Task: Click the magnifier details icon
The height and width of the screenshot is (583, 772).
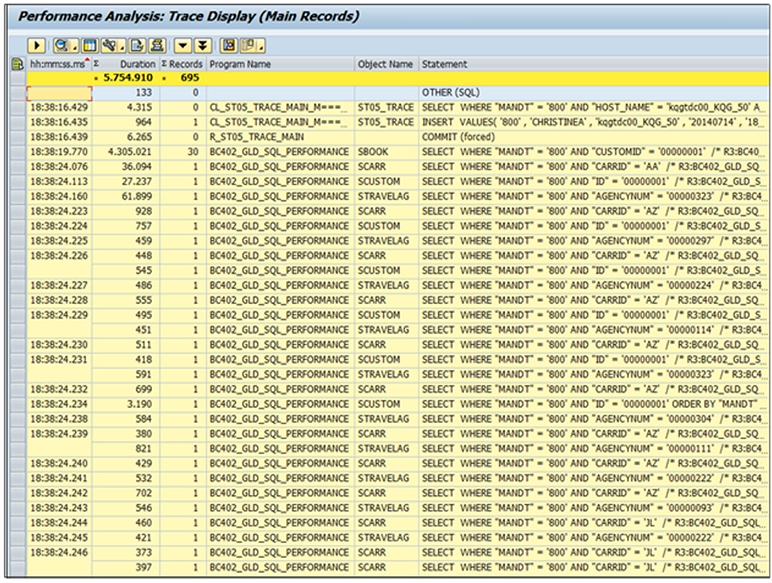Action: pyautogui.click(x=62, y=45)
